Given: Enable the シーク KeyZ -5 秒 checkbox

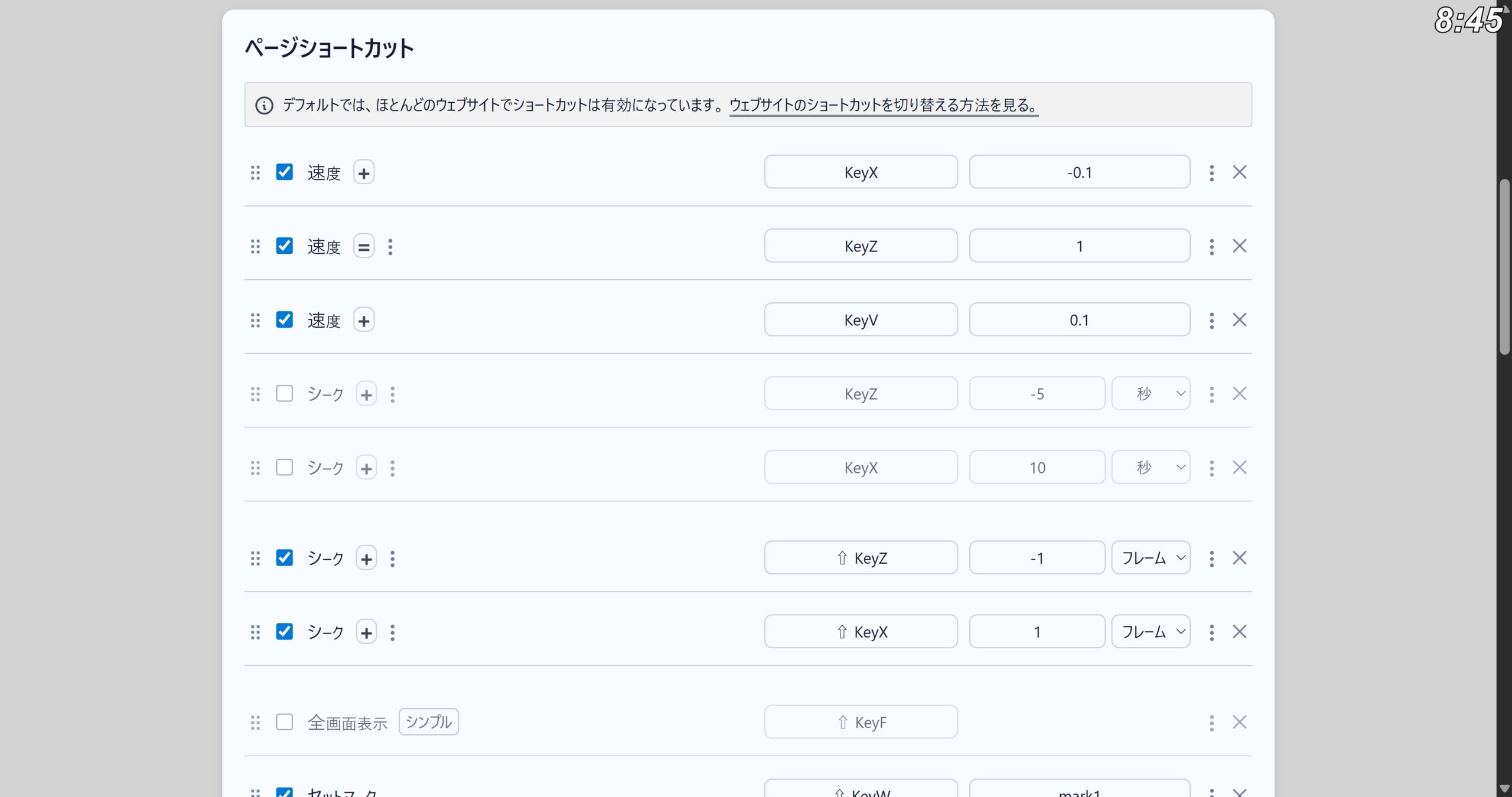Looking at the screenshot, I should click(285, 394).
